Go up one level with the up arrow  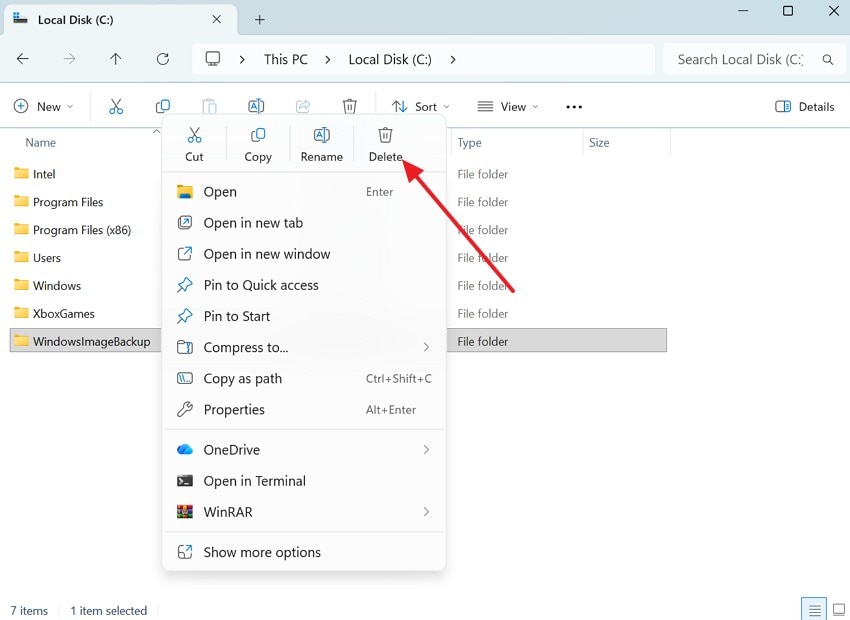[x=116, y=59]
